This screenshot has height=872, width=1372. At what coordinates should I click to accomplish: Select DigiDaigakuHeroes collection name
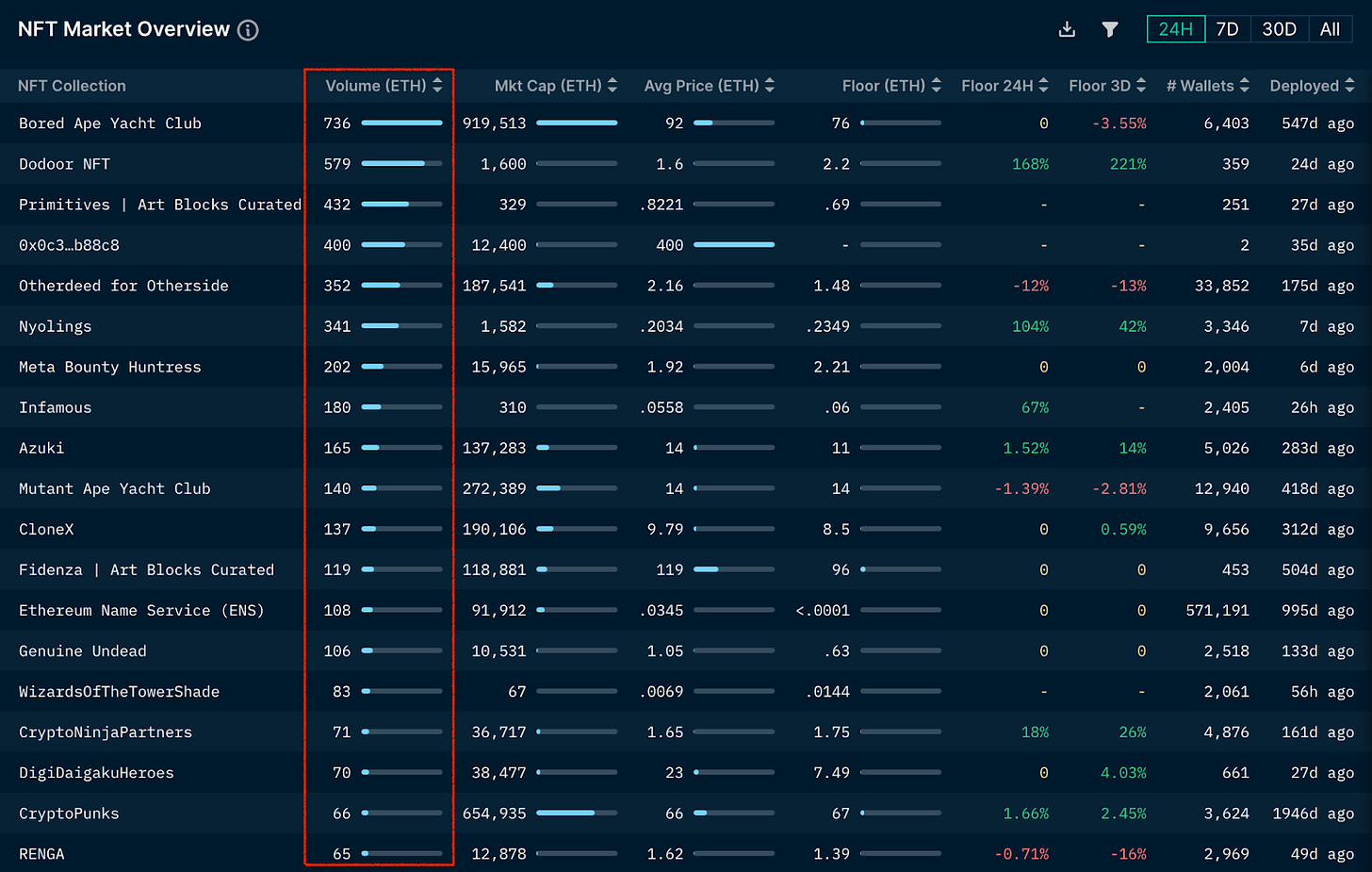[96, 772]
